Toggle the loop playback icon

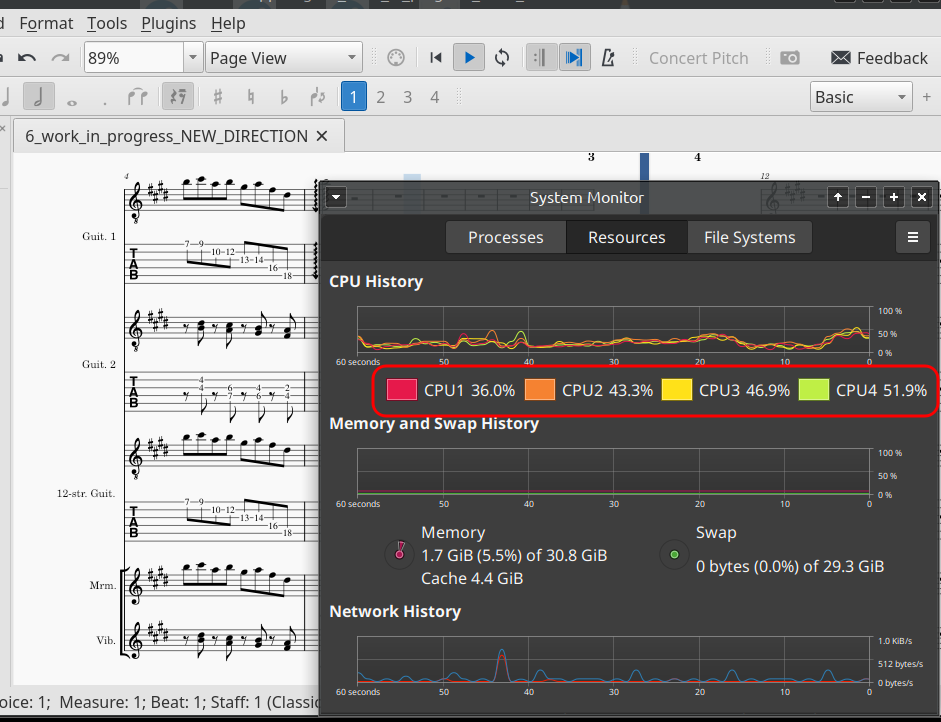pos(502,57)
